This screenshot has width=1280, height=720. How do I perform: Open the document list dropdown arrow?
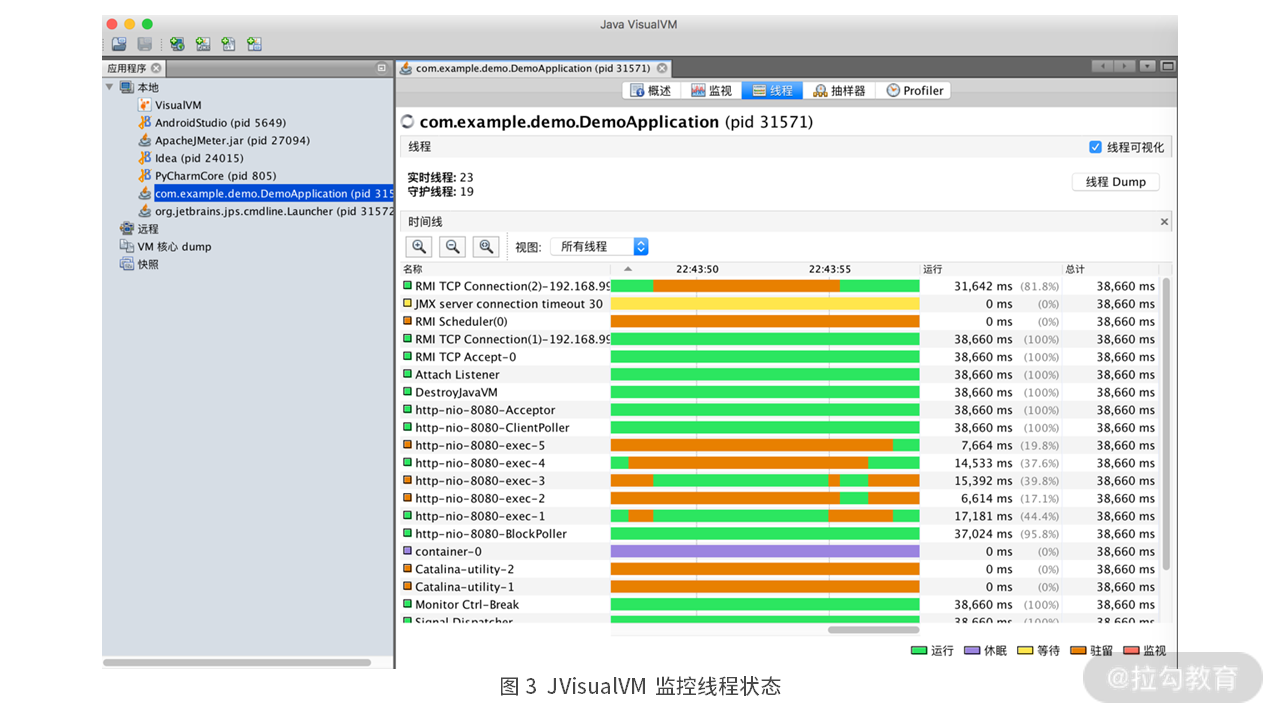coord(1147,67)
